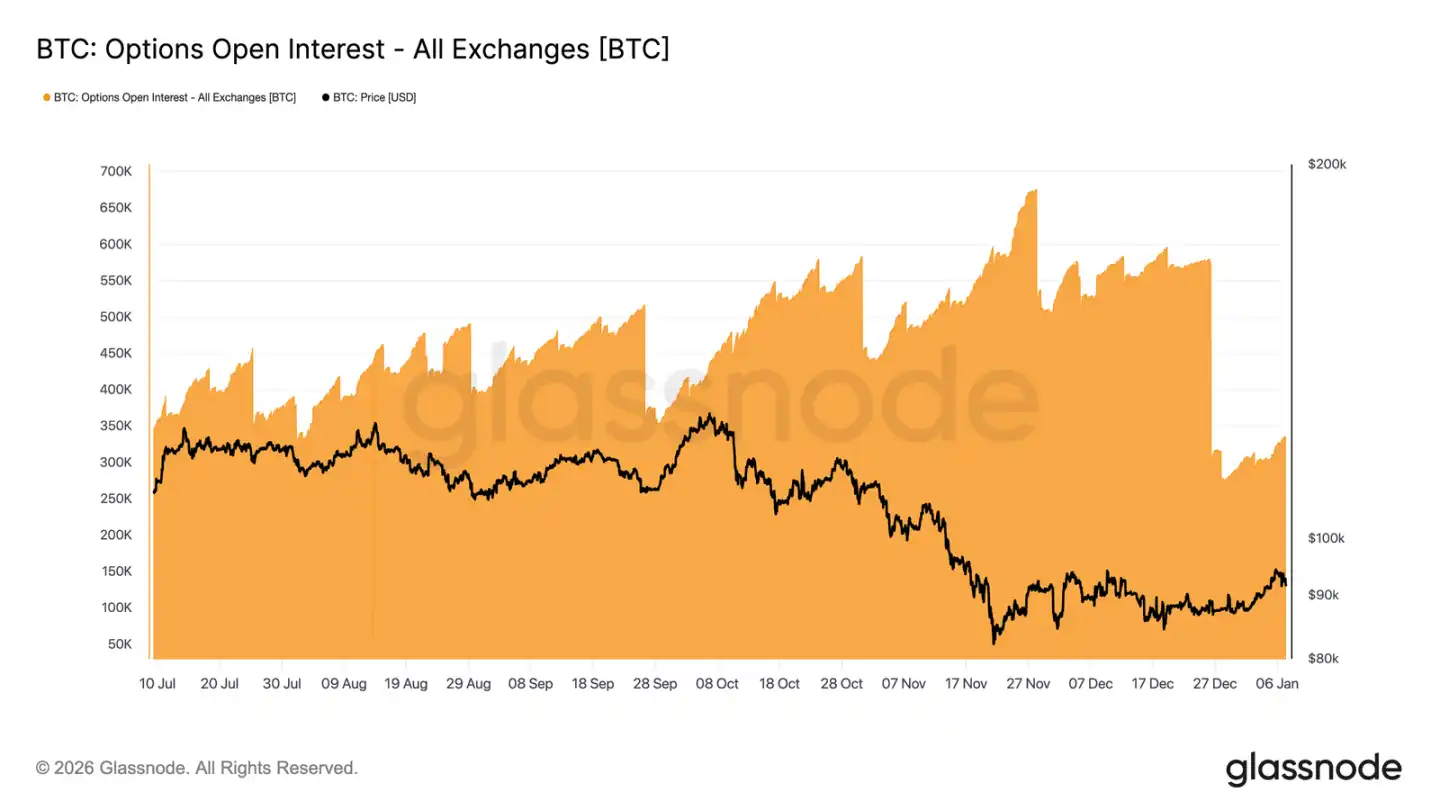
Task: Toggle the BTC: Price [USD] legend series
Action: click(x=374, y=98)
